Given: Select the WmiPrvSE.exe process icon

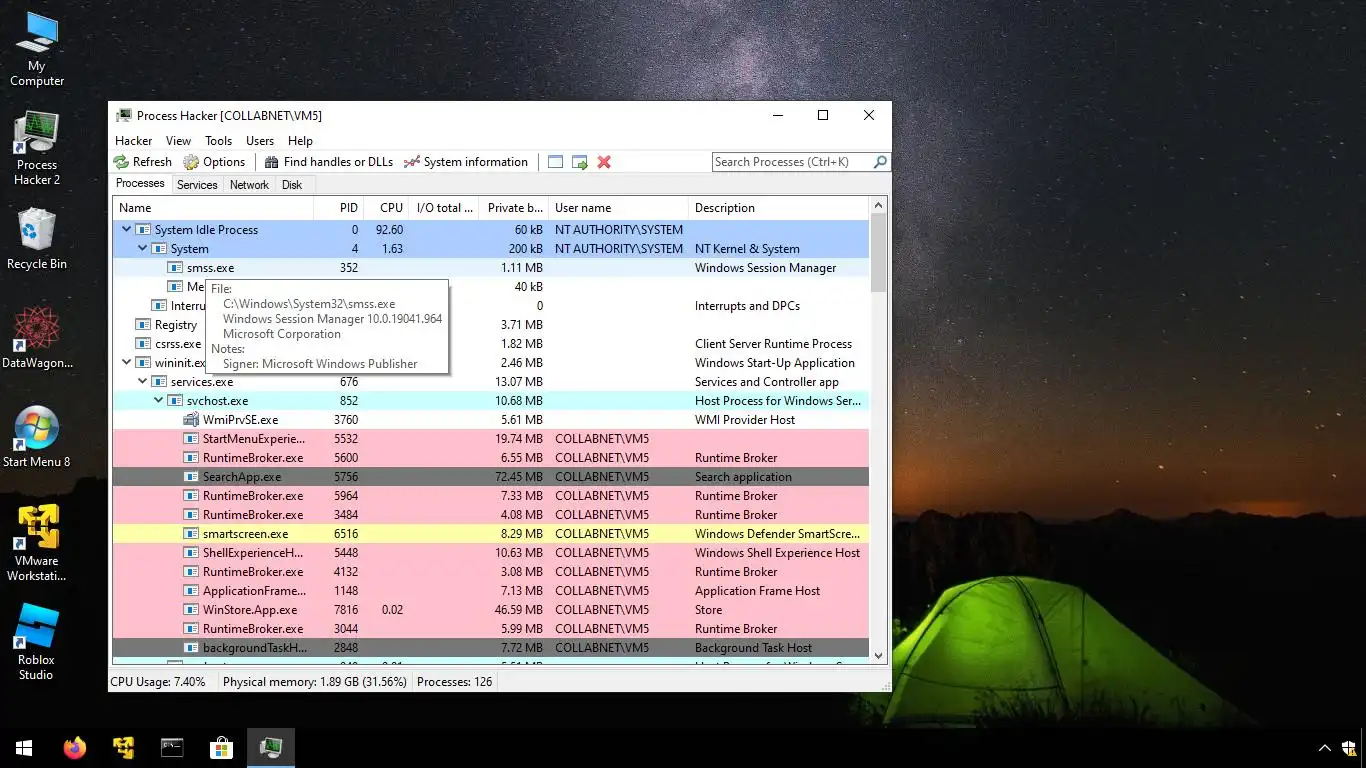Looking at the screenshot, I should [x=192, y=420].
